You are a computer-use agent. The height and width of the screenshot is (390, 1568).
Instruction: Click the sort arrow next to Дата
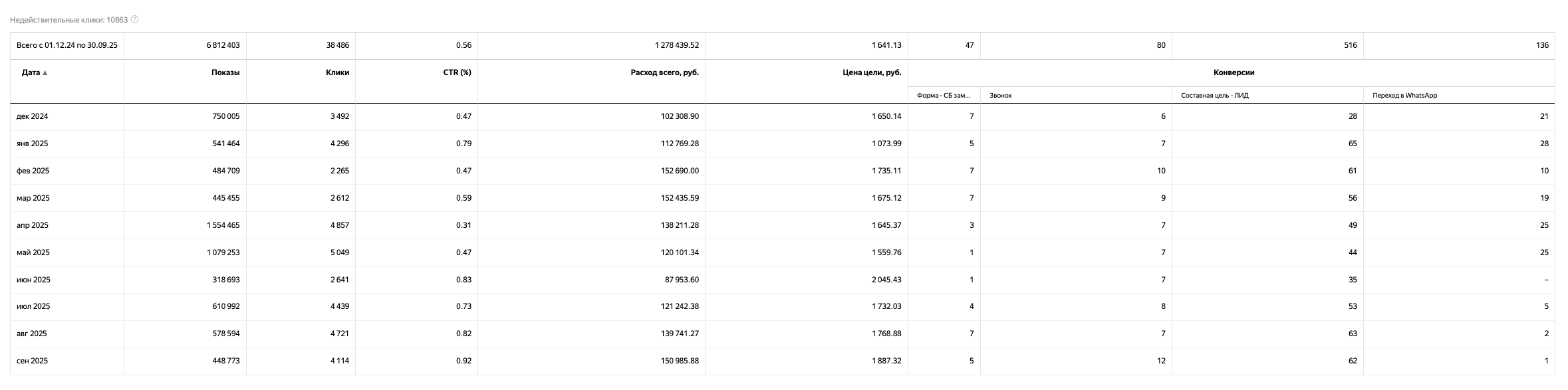click(45, 73)
